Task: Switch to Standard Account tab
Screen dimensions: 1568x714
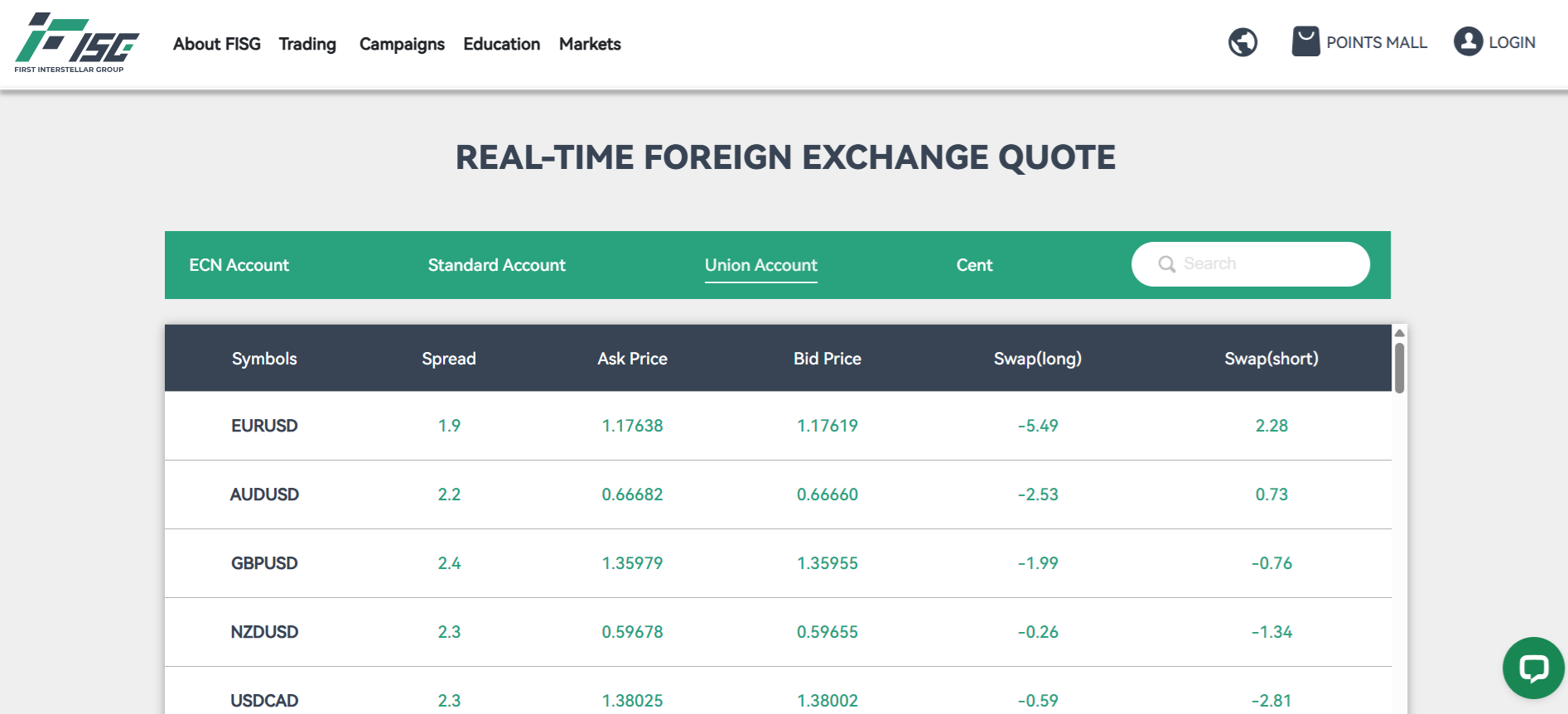Action: (x=497, y=265)
